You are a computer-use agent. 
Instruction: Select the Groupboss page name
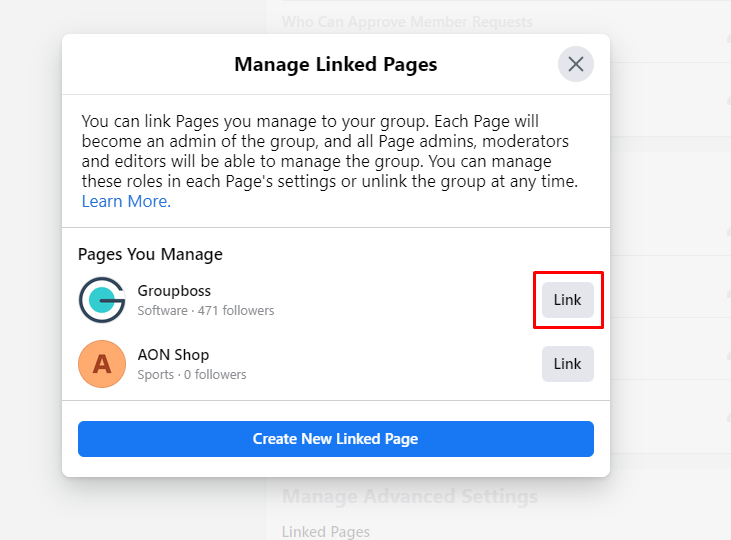(x=174, y=291)
